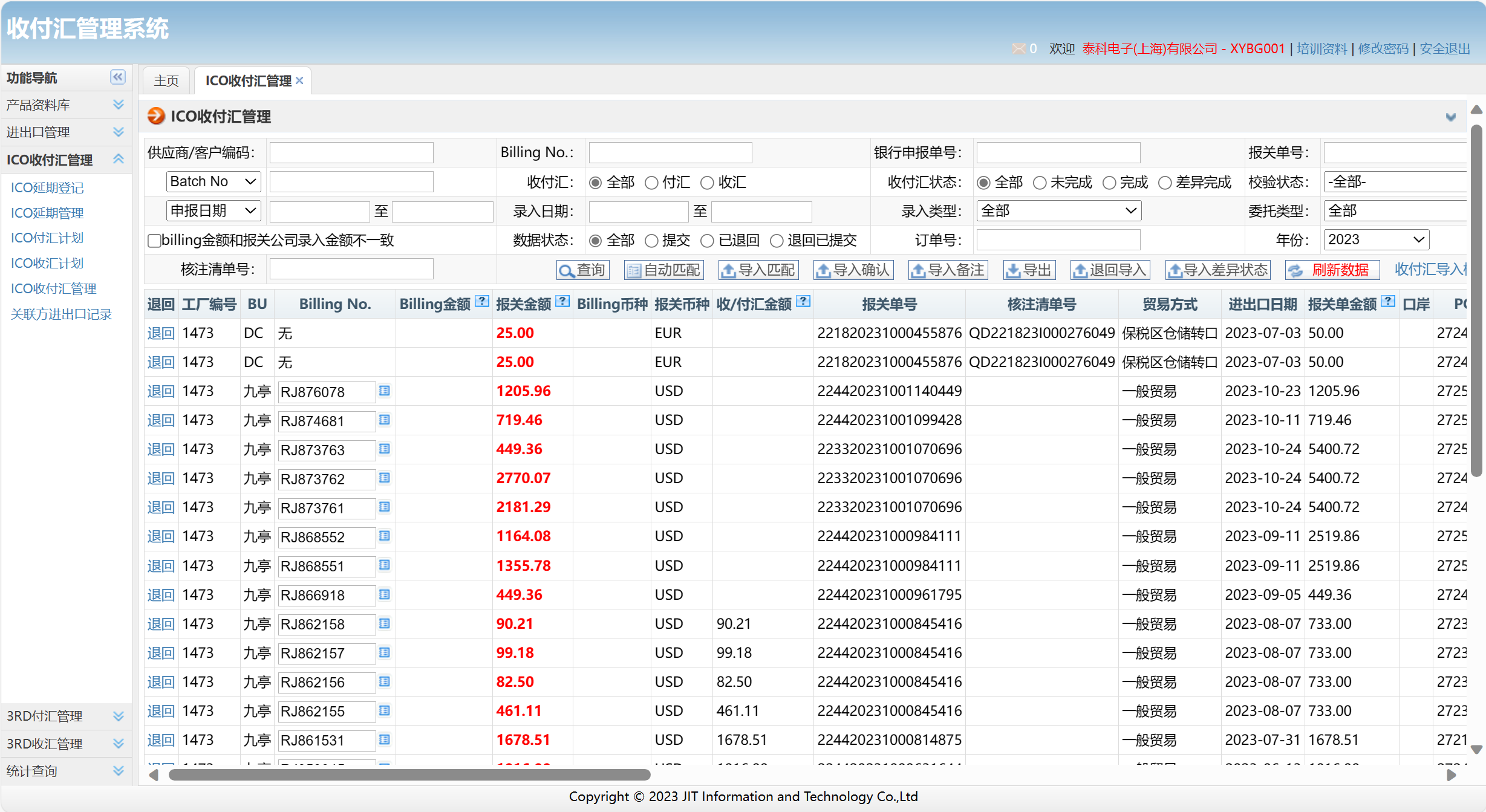Click the 安全退出 link
This screenshot has height=812, width=1486.
[x=1445, y=48]
